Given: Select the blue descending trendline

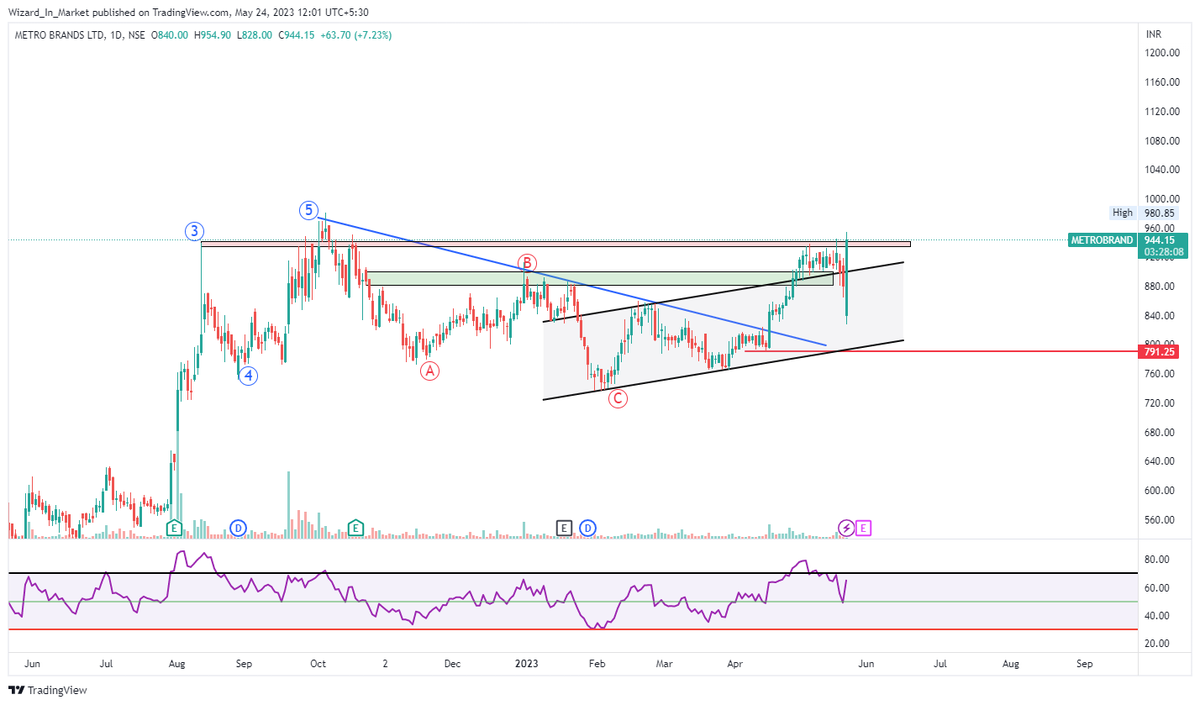Looking at the screenshot, I should pyautogui.click(x=572, y=282).
